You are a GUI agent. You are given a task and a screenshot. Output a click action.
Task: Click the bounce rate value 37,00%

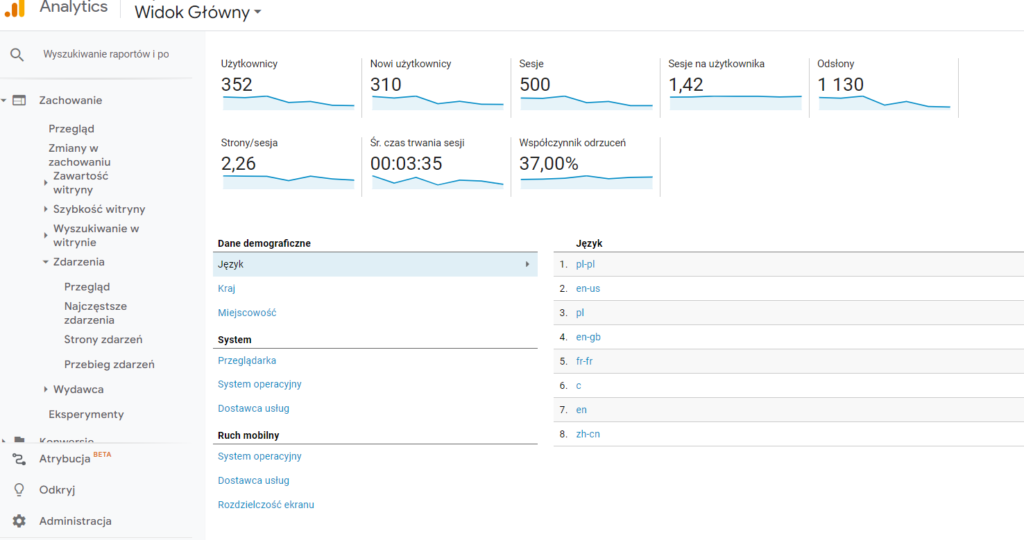pos(549,164)
